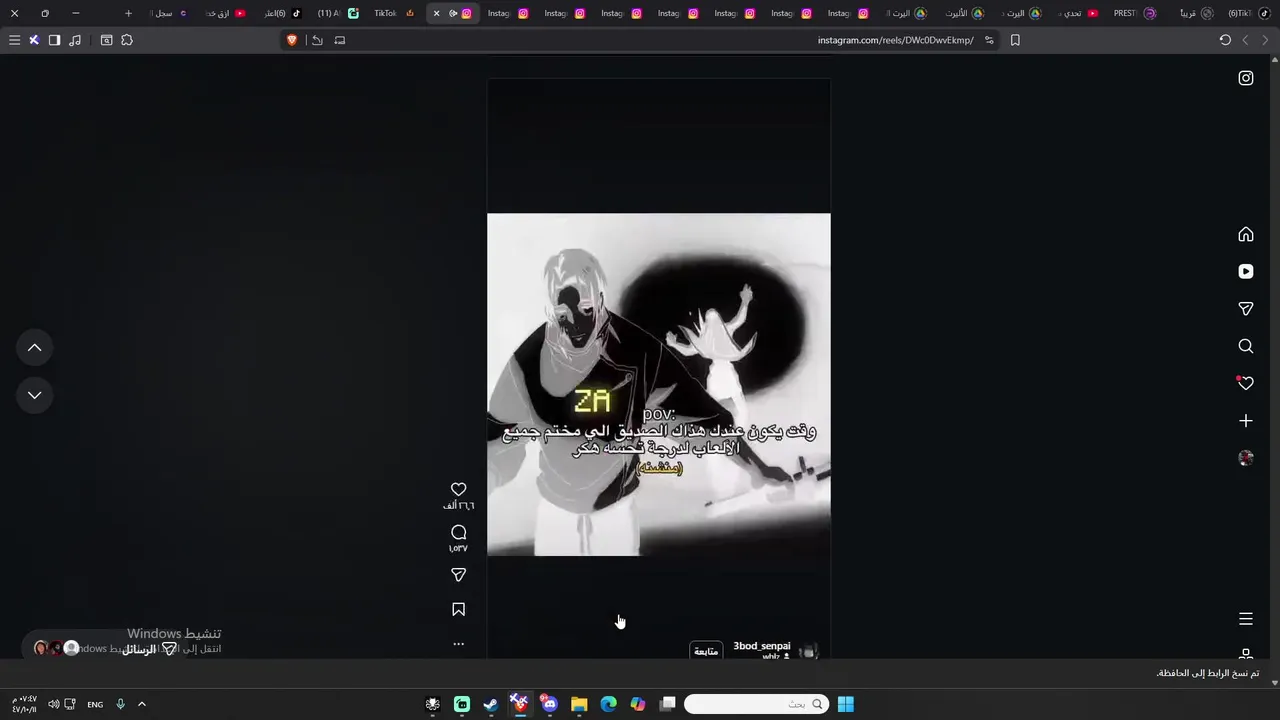Image resolution: width=1280 pixels, height=720 pixels.
Task: Switch input language ENG indicator
Action: point(95,704)
